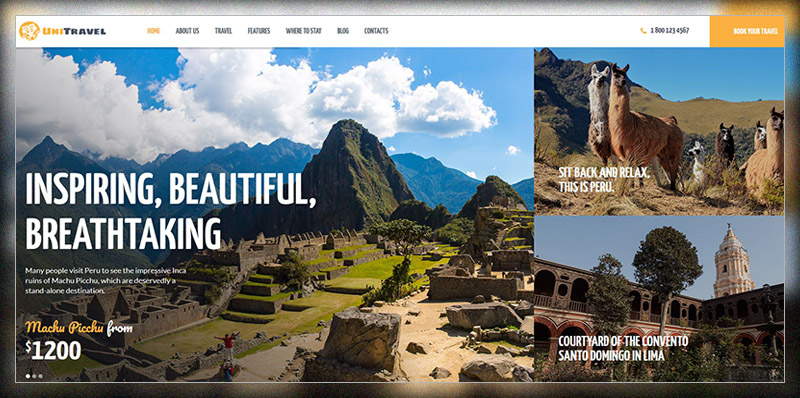Click 'Courtyard of the Convento' caption

tap(623, 348)
